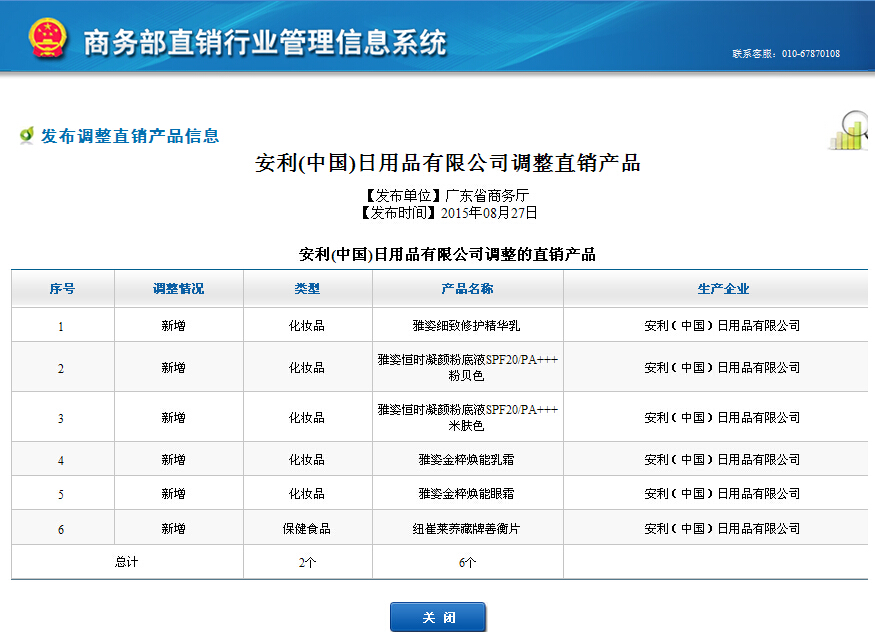The image size is (875, 638).
Task: Click the 发布调整直销产品信息 section heading
Action: [130, 136]
